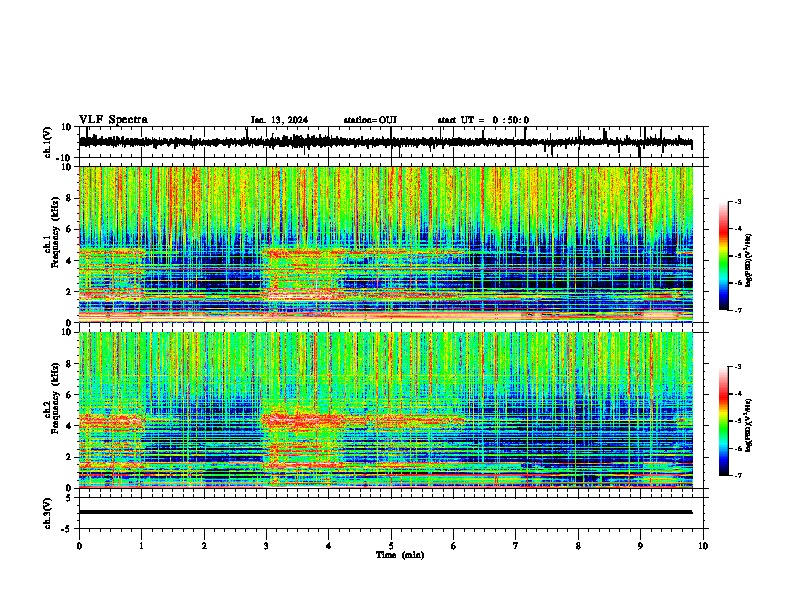Click the ch.1 "Frequency (kHz)" axis label

(x=56, y=232)
